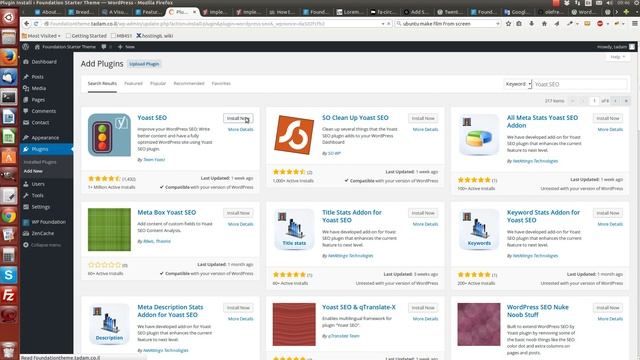Open the Users menu item
The height and width of the screenshot is (360, 640).
[x=38, y=184]
